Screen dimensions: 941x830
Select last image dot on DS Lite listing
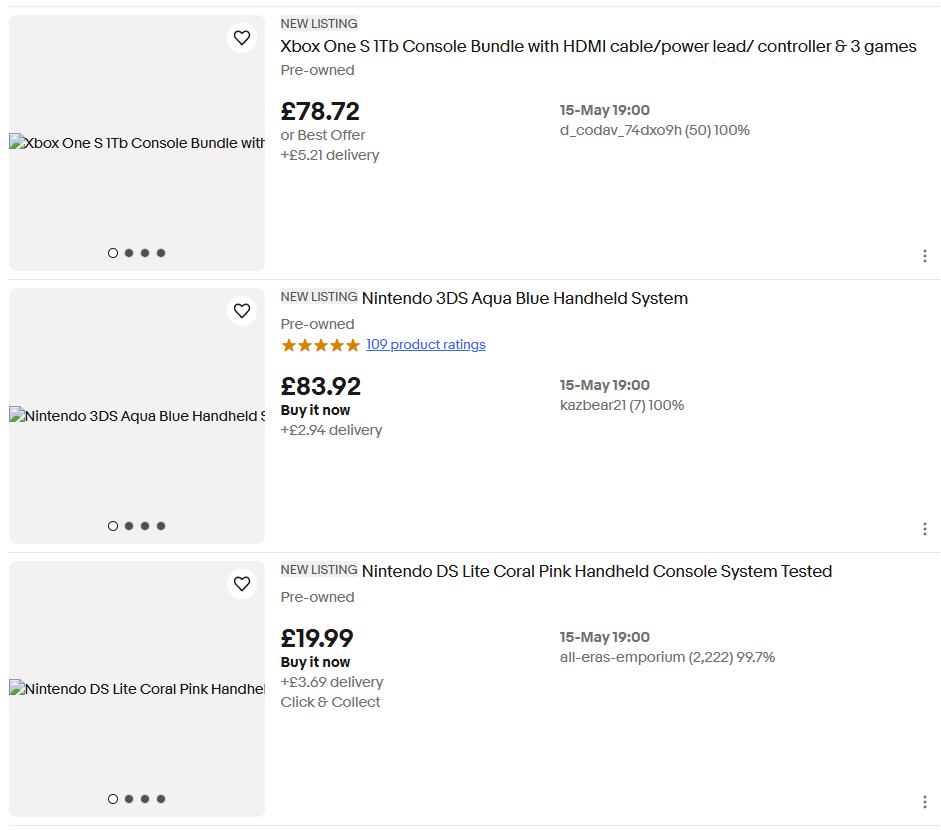click(x=161, y=799)
